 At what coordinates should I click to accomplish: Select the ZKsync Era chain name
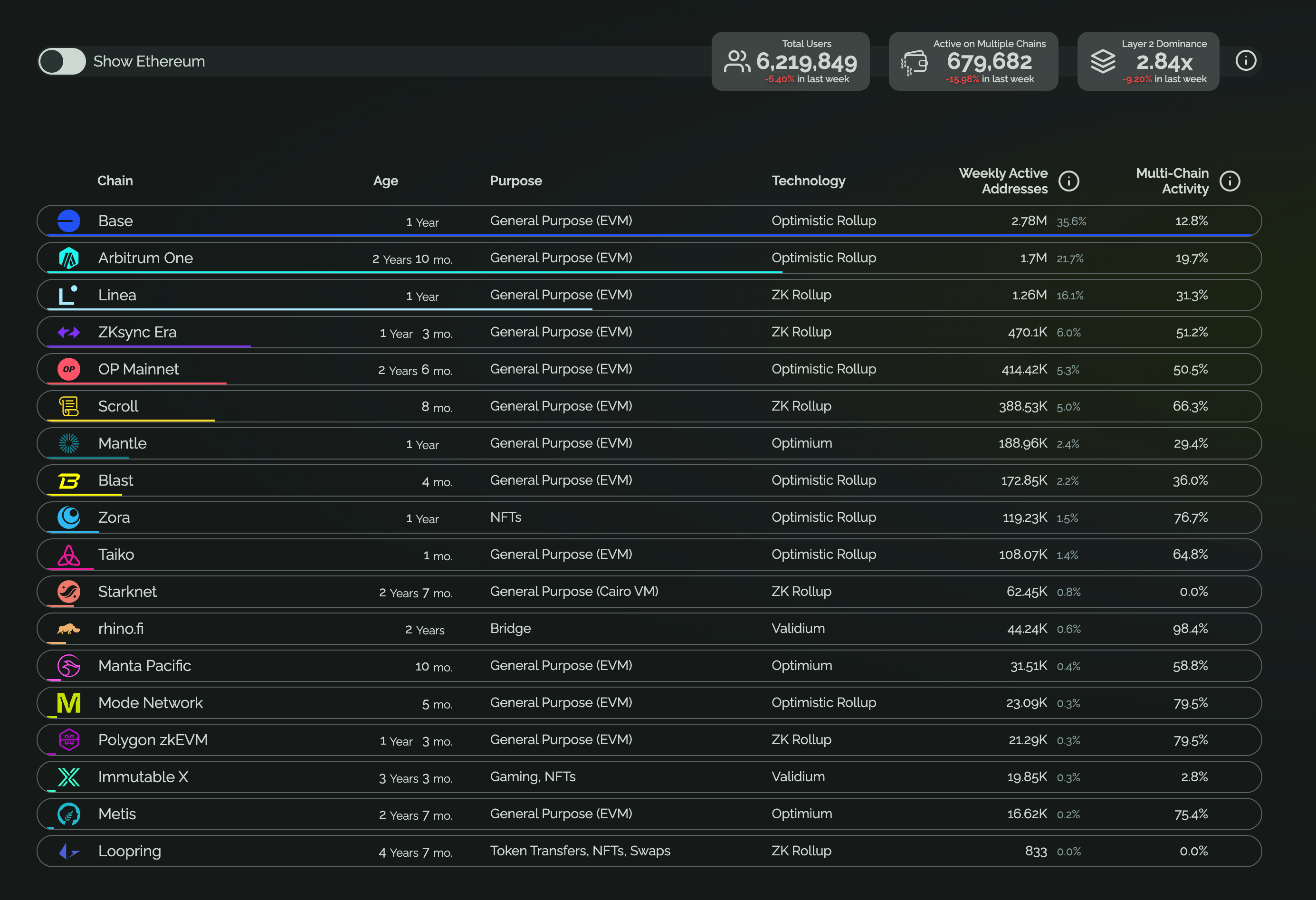click(138, 333)
